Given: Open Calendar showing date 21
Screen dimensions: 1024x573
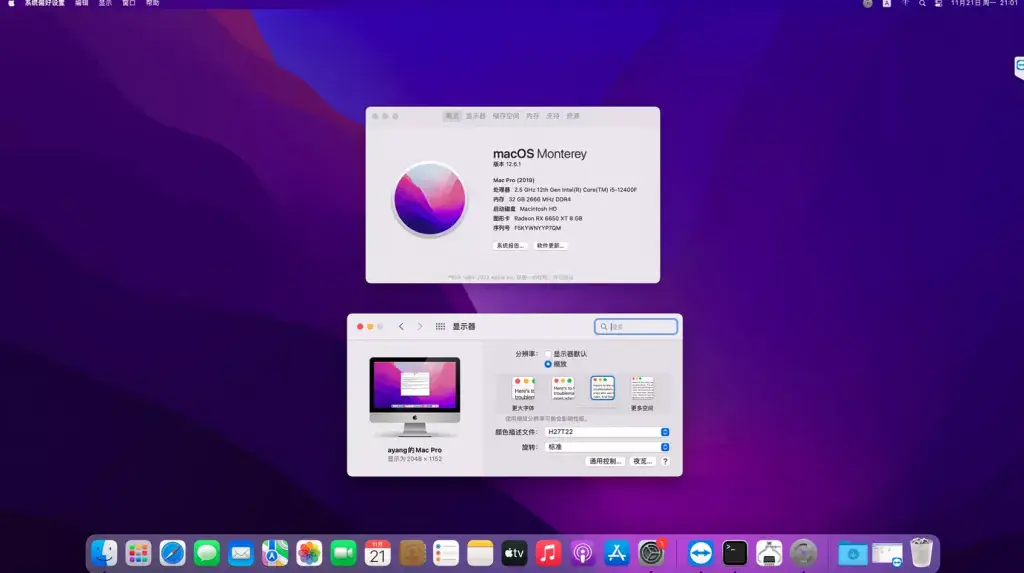Looking at the screenshot, I should coord(377,553).
